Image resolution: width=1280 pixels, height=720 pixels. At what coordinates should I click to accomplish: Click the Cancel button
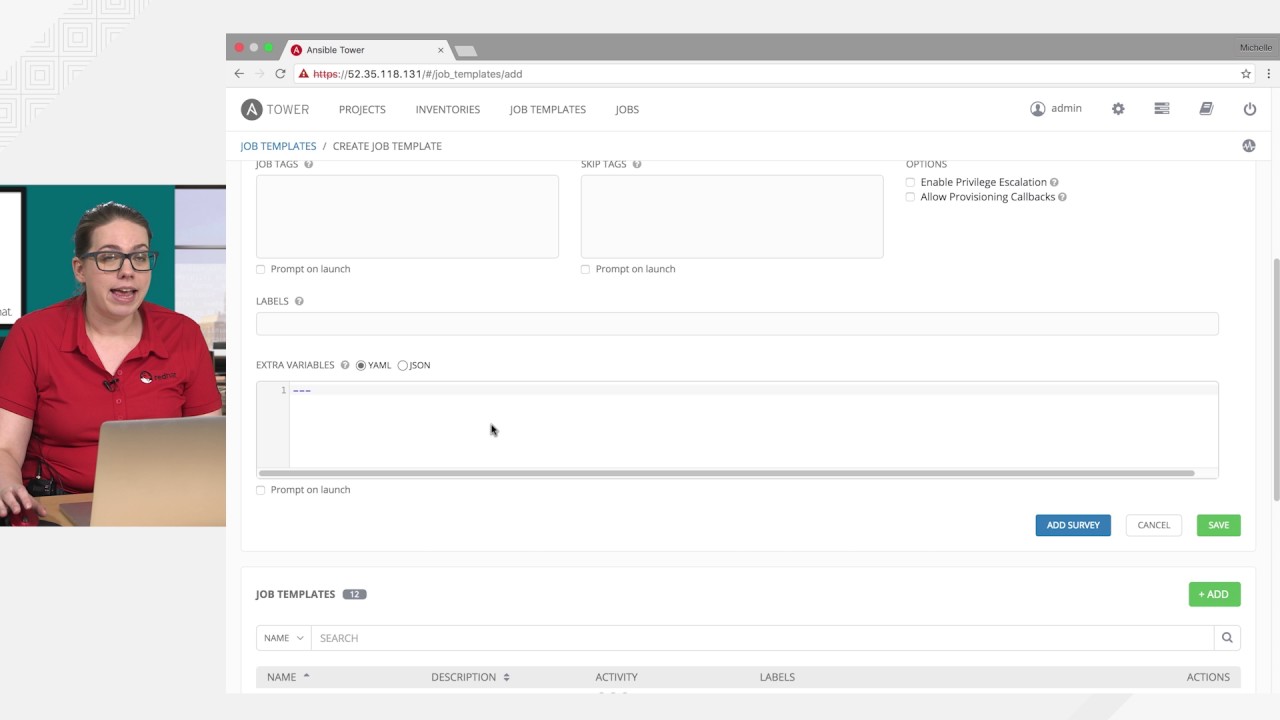click(1154, 525)
